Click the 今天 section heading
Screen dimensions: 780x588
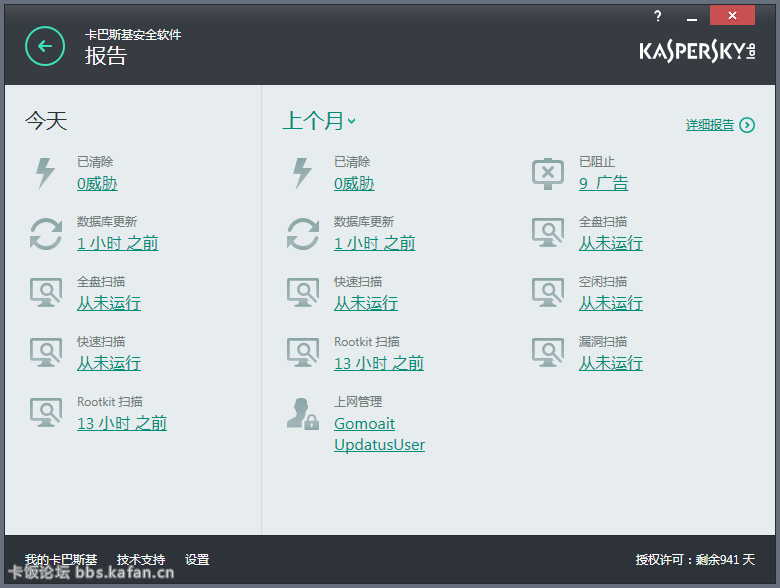point(46,121)
